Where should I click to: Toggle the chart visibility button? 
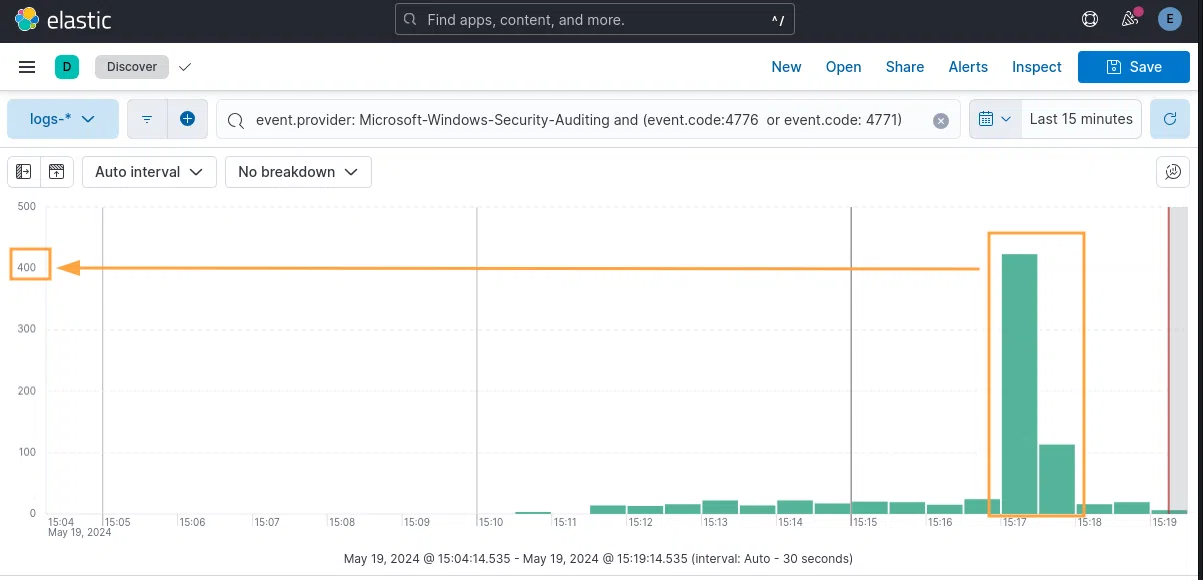click(57, 172)
